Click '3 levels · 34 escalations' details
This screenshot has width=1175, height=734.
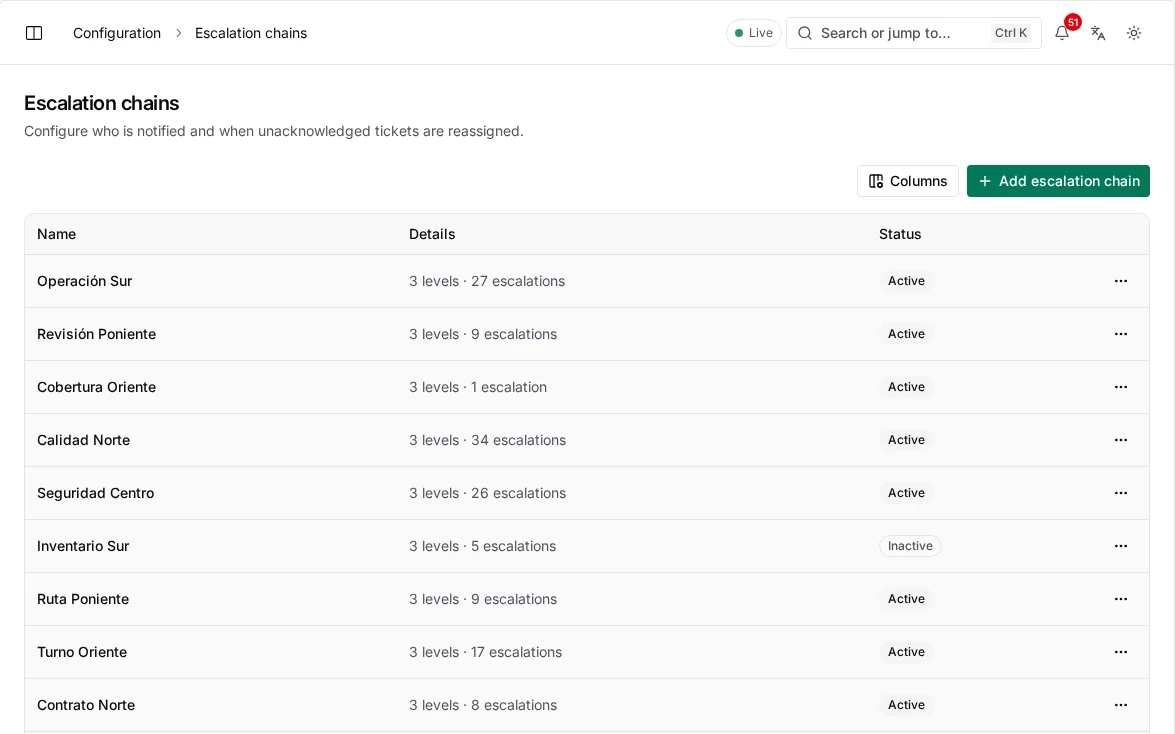tap(487, 440)
